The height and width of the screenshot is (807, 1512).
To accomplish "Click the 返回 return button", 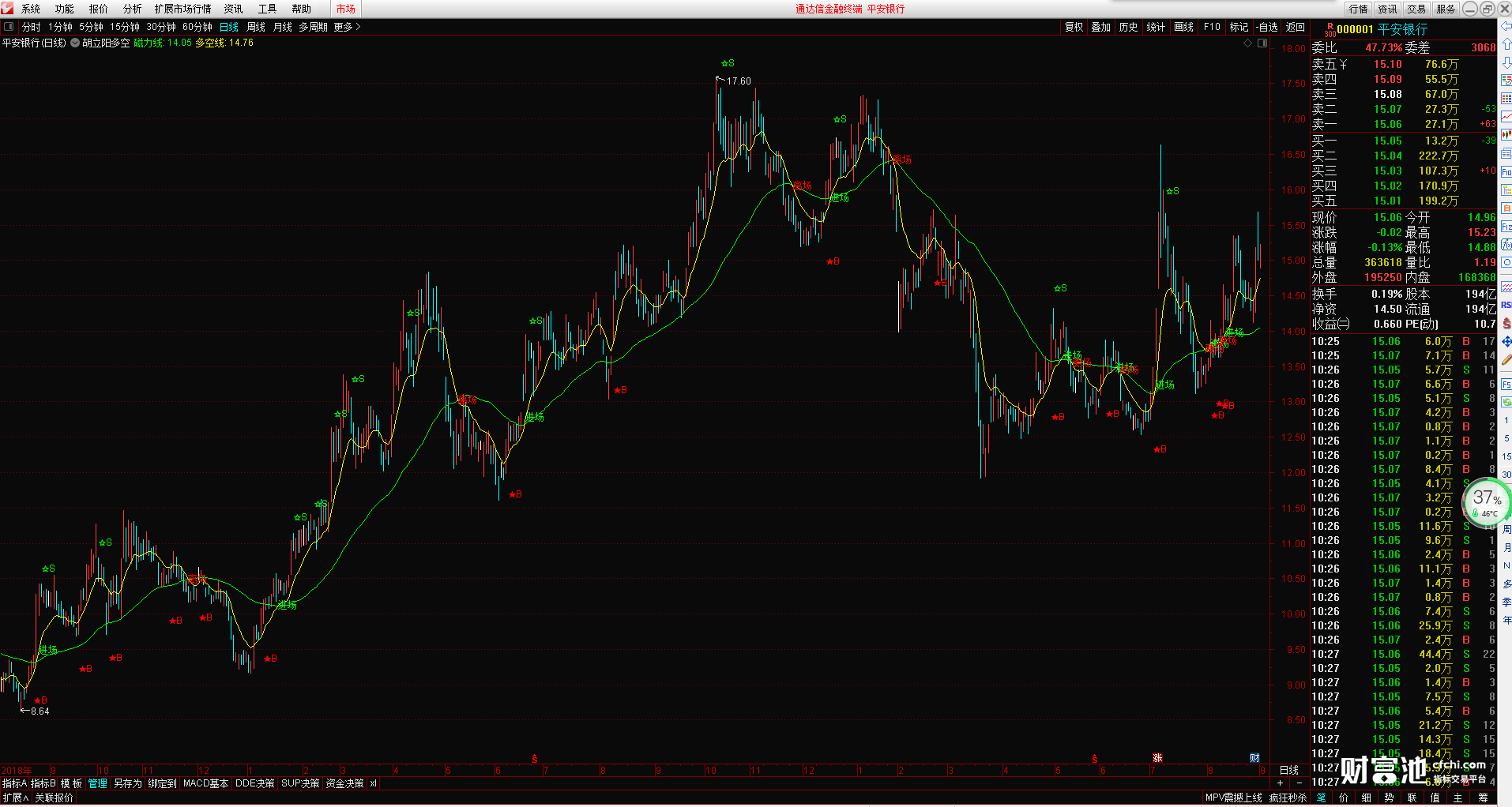I will click(1296, 27).
